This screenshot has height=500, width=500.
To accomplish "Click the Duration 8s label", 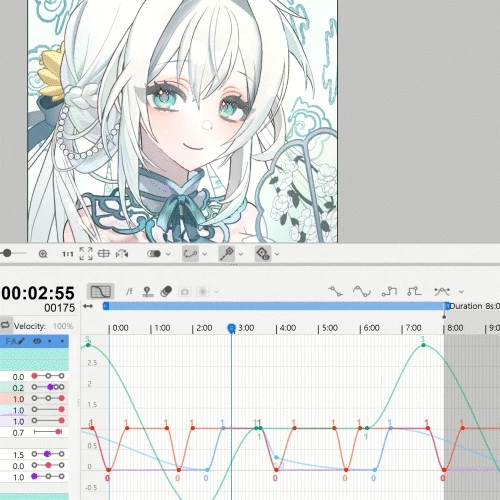I will tap(475, 306).
